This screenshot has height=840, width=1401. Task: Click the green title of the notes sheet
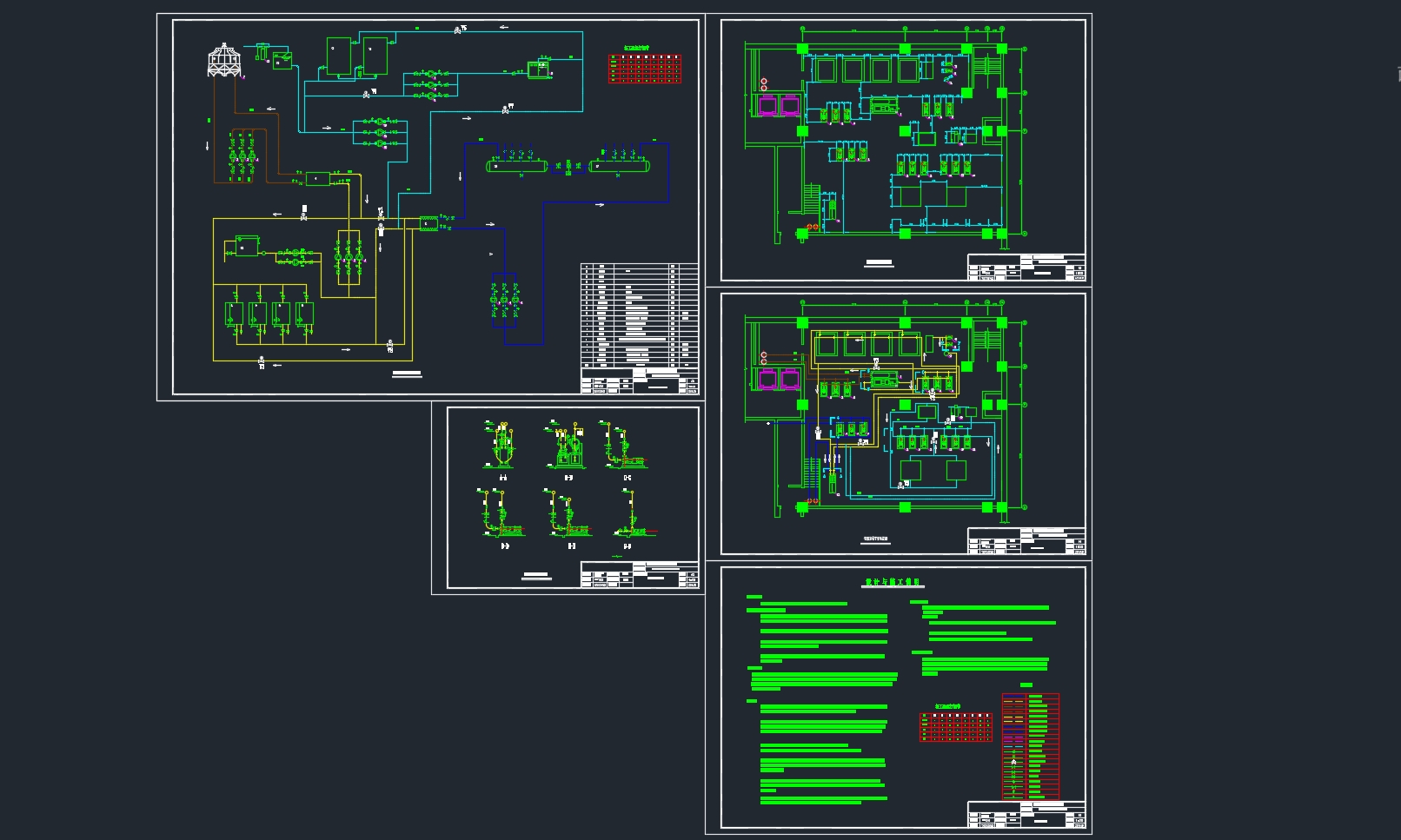pos(892,583)
